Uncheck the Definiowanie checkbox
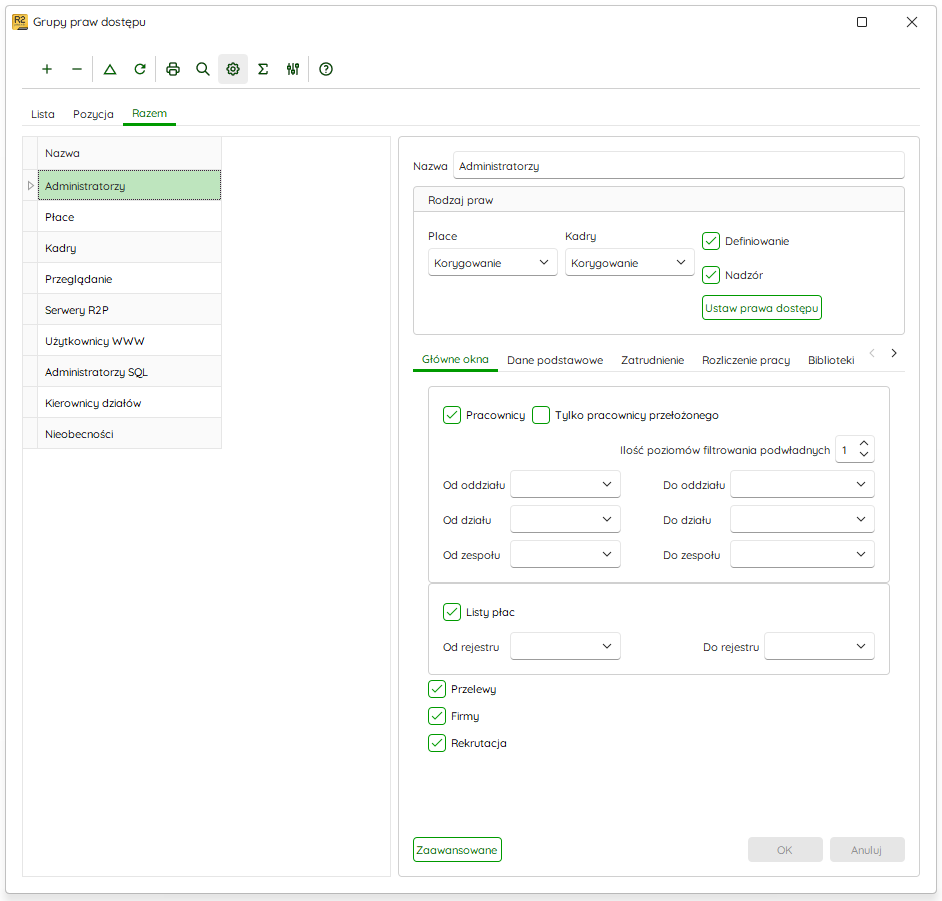 (x=711, y=241)
